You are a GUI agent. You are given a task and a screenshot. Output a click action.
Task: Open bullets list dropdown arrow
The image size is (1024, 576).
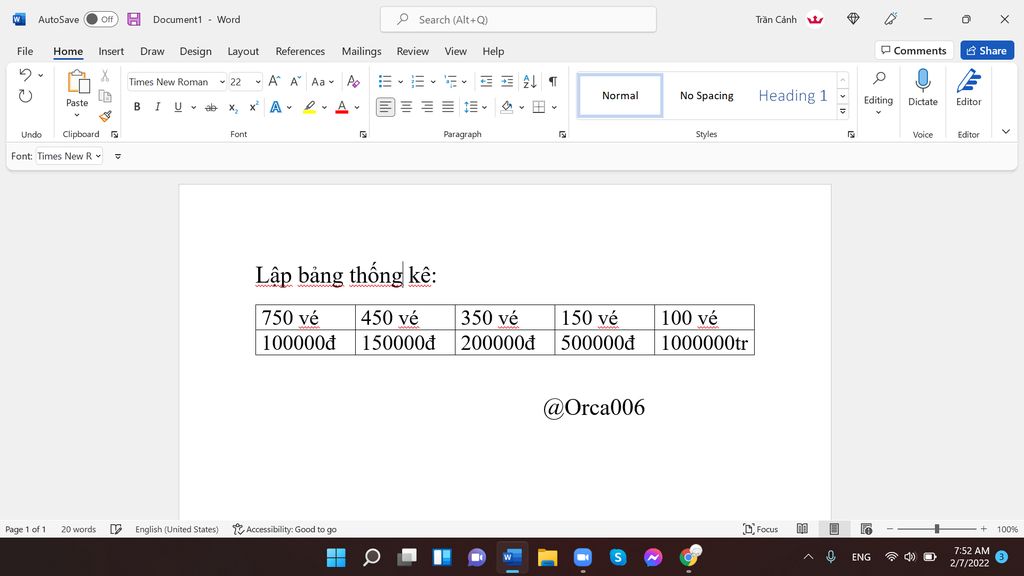400,82
